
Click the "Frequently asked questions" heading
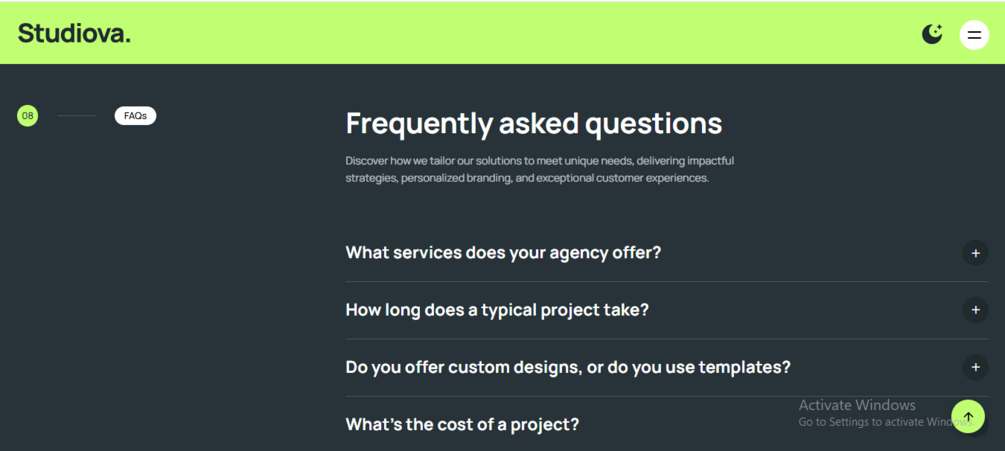533,123
